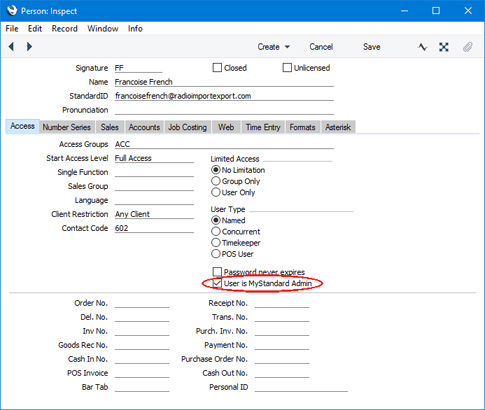485x410 pixels.
Task: Select Group Only limited access
Action: pyautogui.click(x=216, y=181)
